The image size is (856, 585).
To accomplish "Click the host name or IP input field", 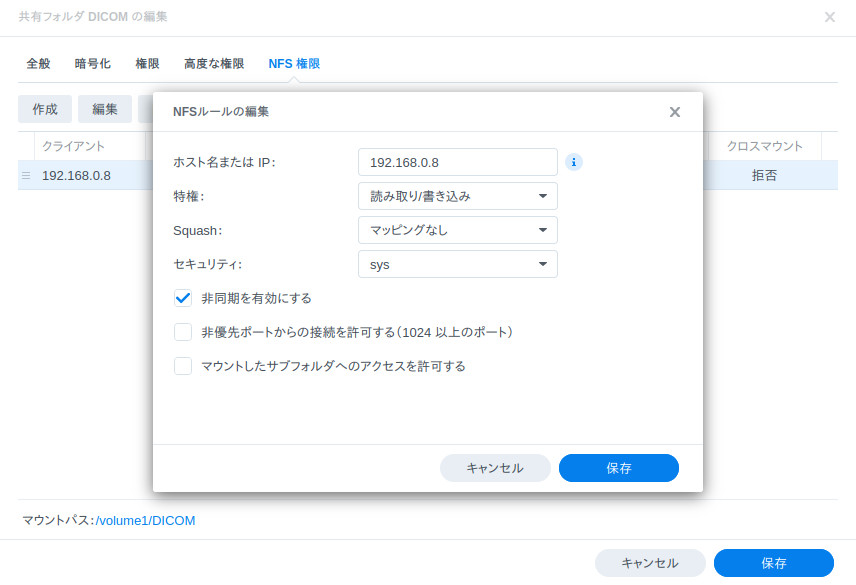I will [x=457, y=162].
